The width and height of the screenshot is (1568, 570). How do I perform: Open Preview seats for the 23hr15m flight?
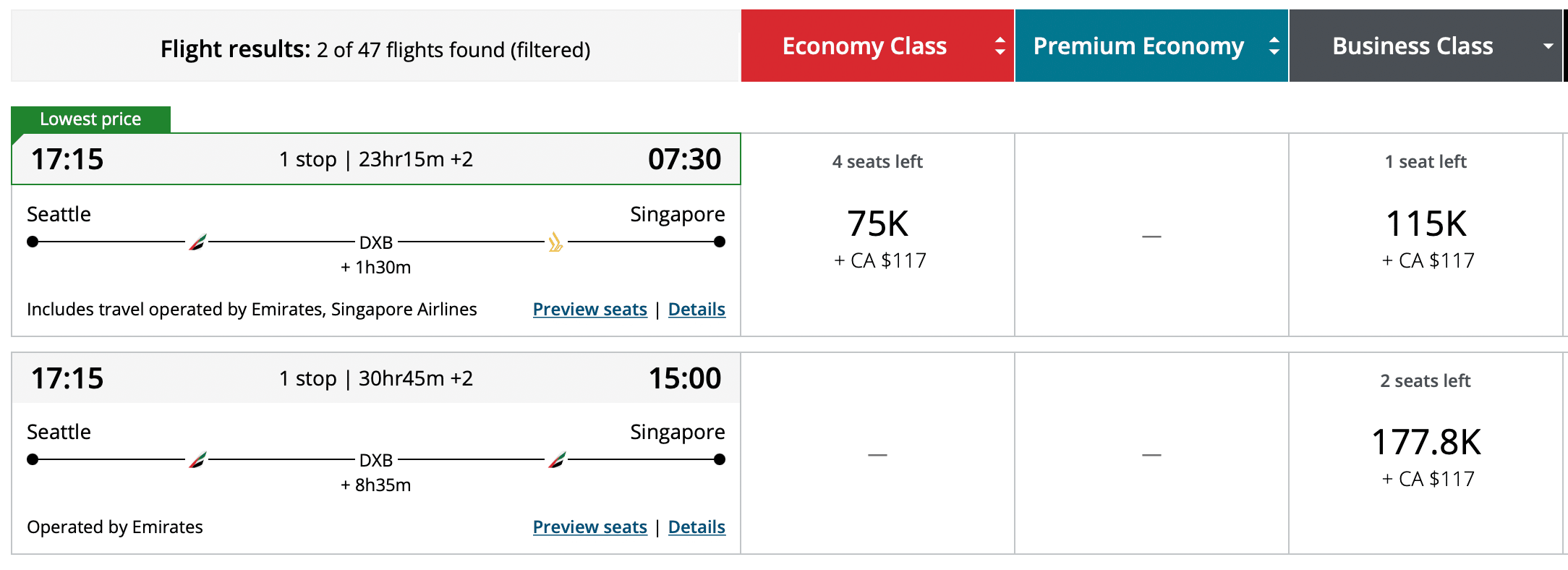(x=589, y=310)
